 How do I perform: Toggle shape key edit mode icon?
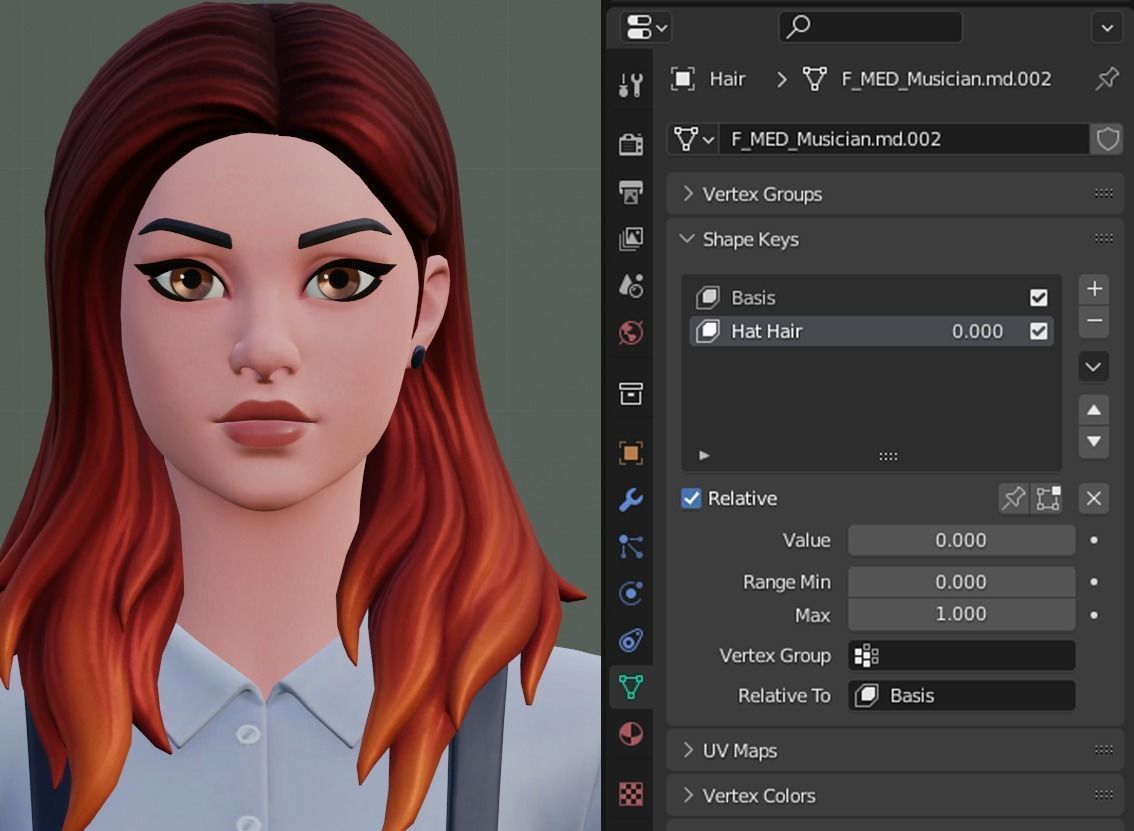click(x=1047, y=498)
